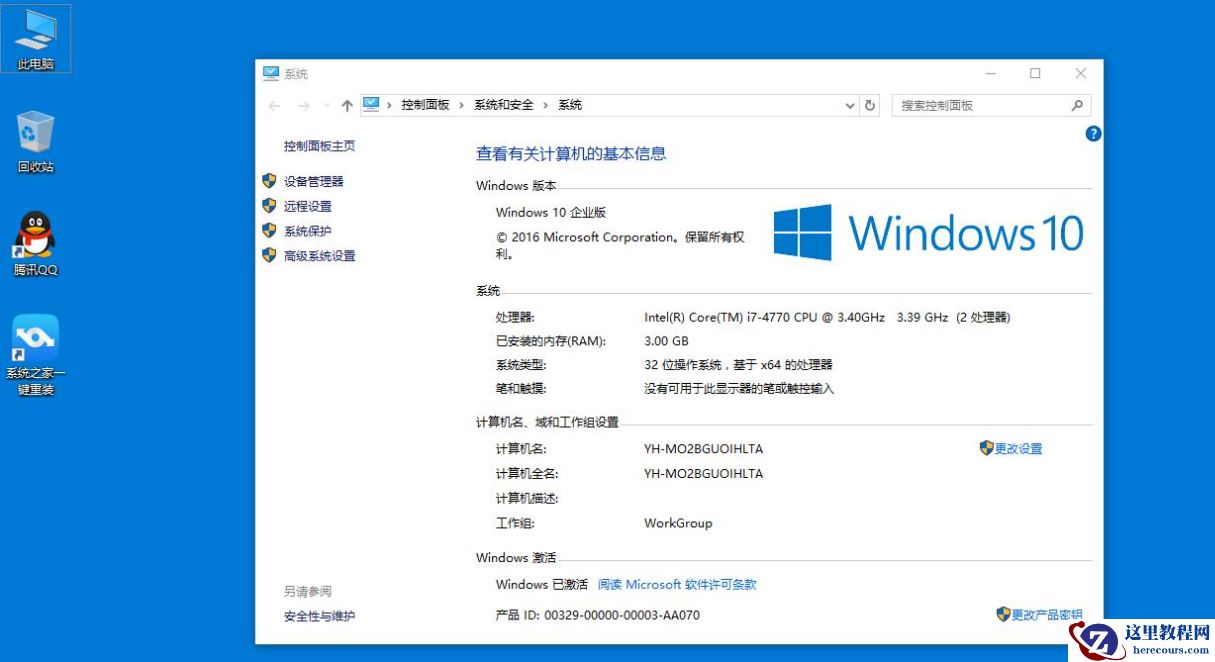Launch 系统之家一键重装 desktop icon
The width and height of the screenshot is (1215, 662).
pos(36,335)
